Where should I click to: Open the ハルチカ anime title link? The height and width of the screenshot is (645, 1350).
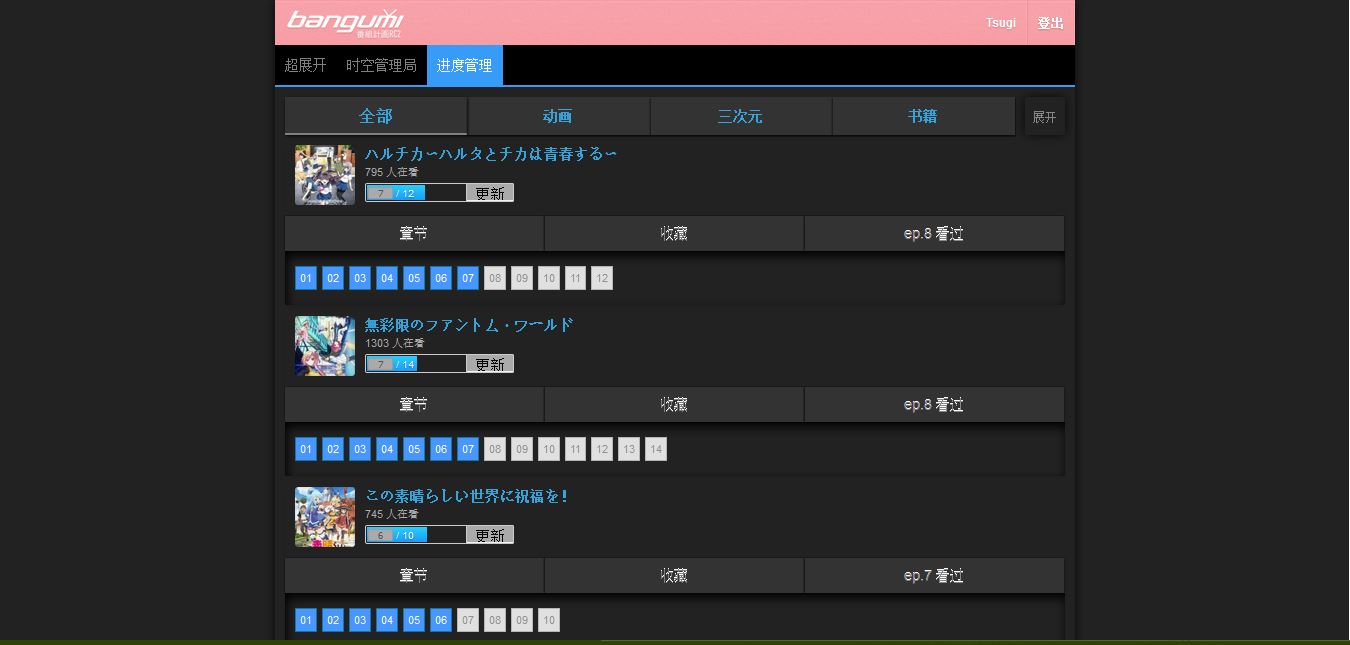[491, 154]
